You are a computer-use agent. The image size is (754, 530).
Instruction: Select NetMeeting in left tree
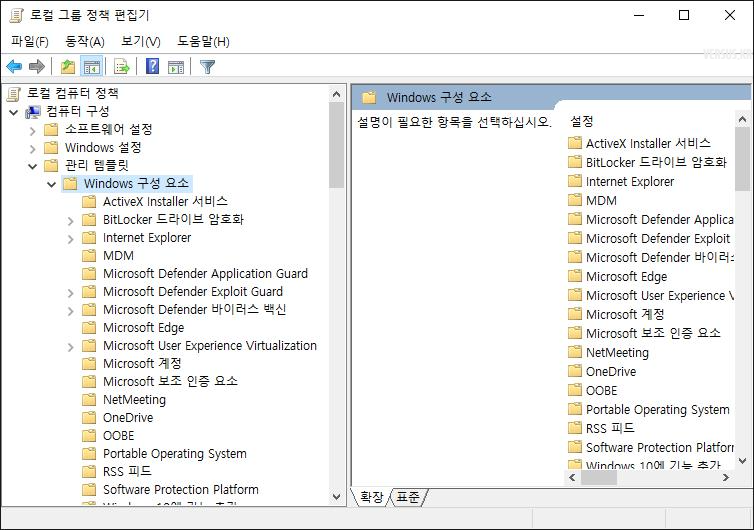pos(134,399)
